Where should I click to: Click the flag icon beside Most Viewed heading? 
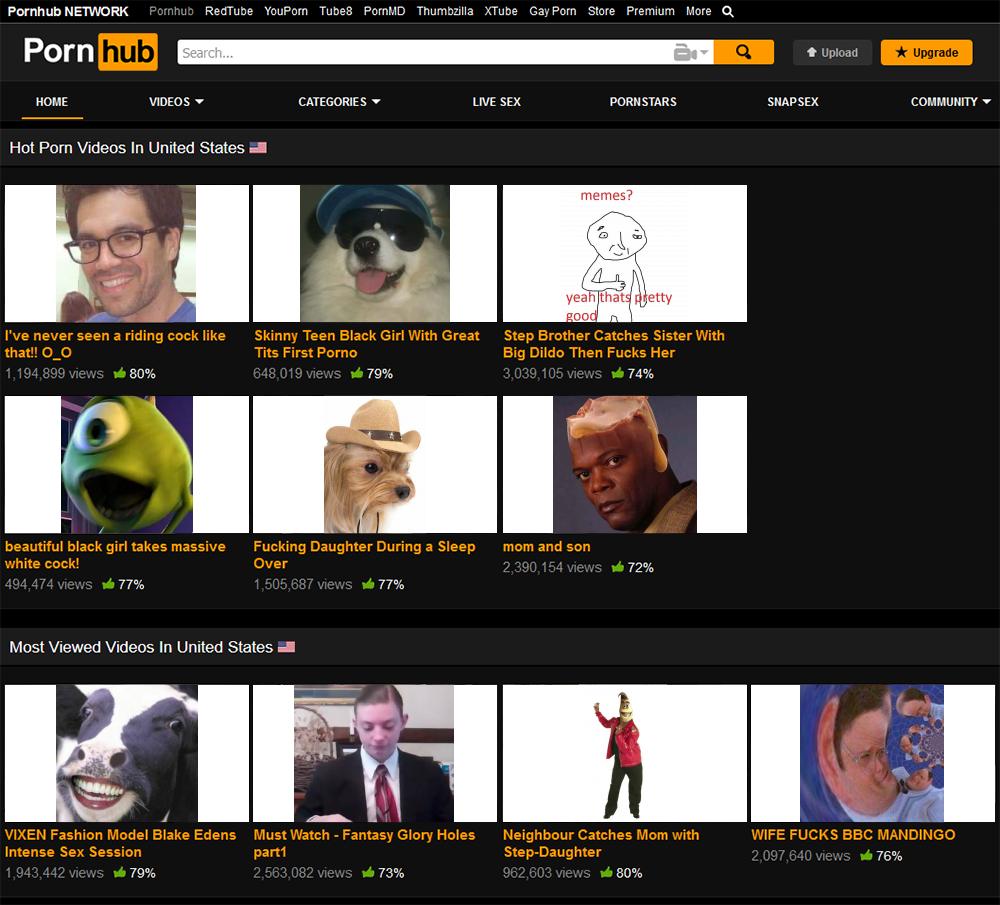coord(286,647)
